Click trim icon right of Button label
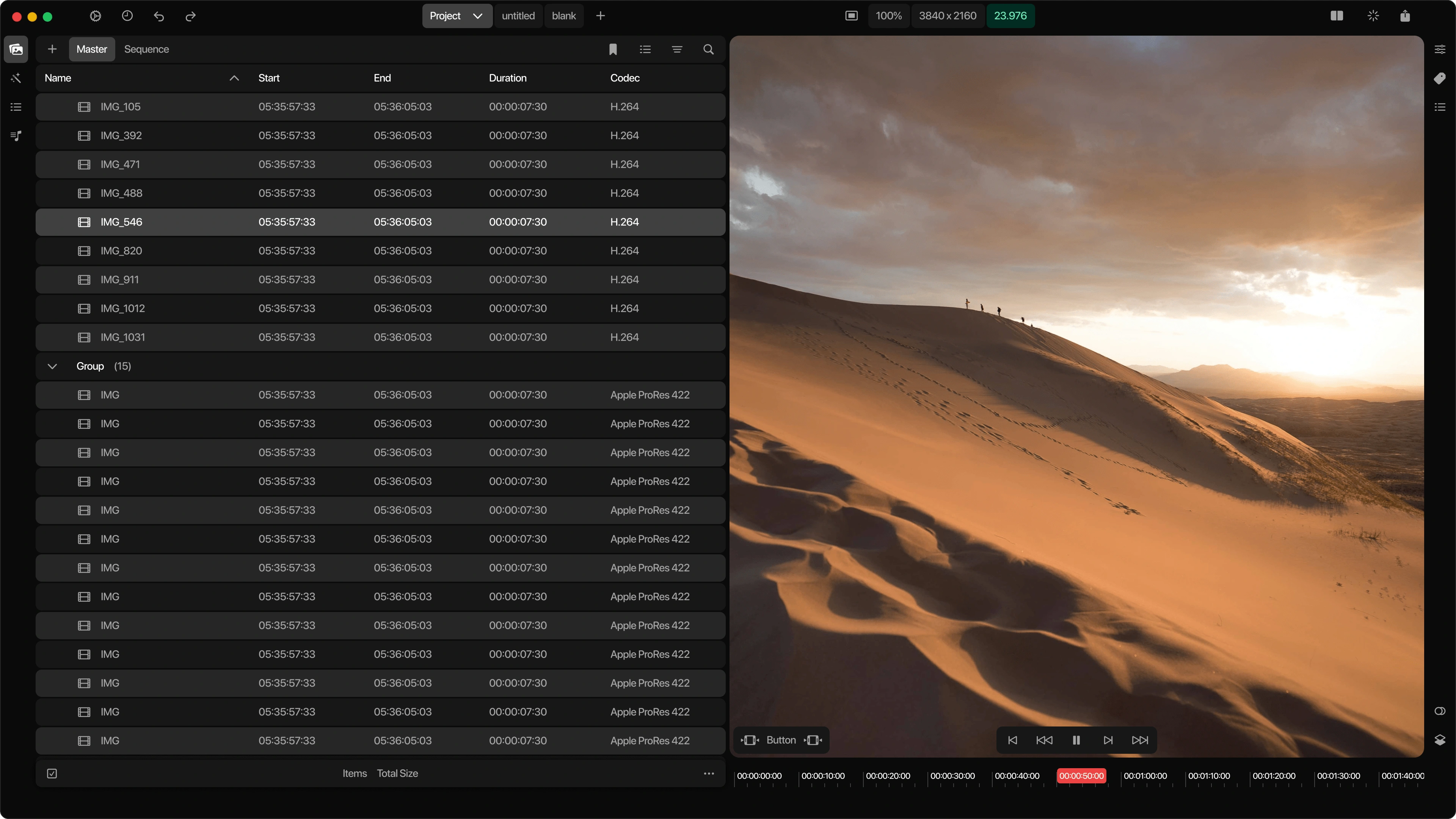Image resolution: width=1456 pixels, height=819 pixels. coord(813,740)
